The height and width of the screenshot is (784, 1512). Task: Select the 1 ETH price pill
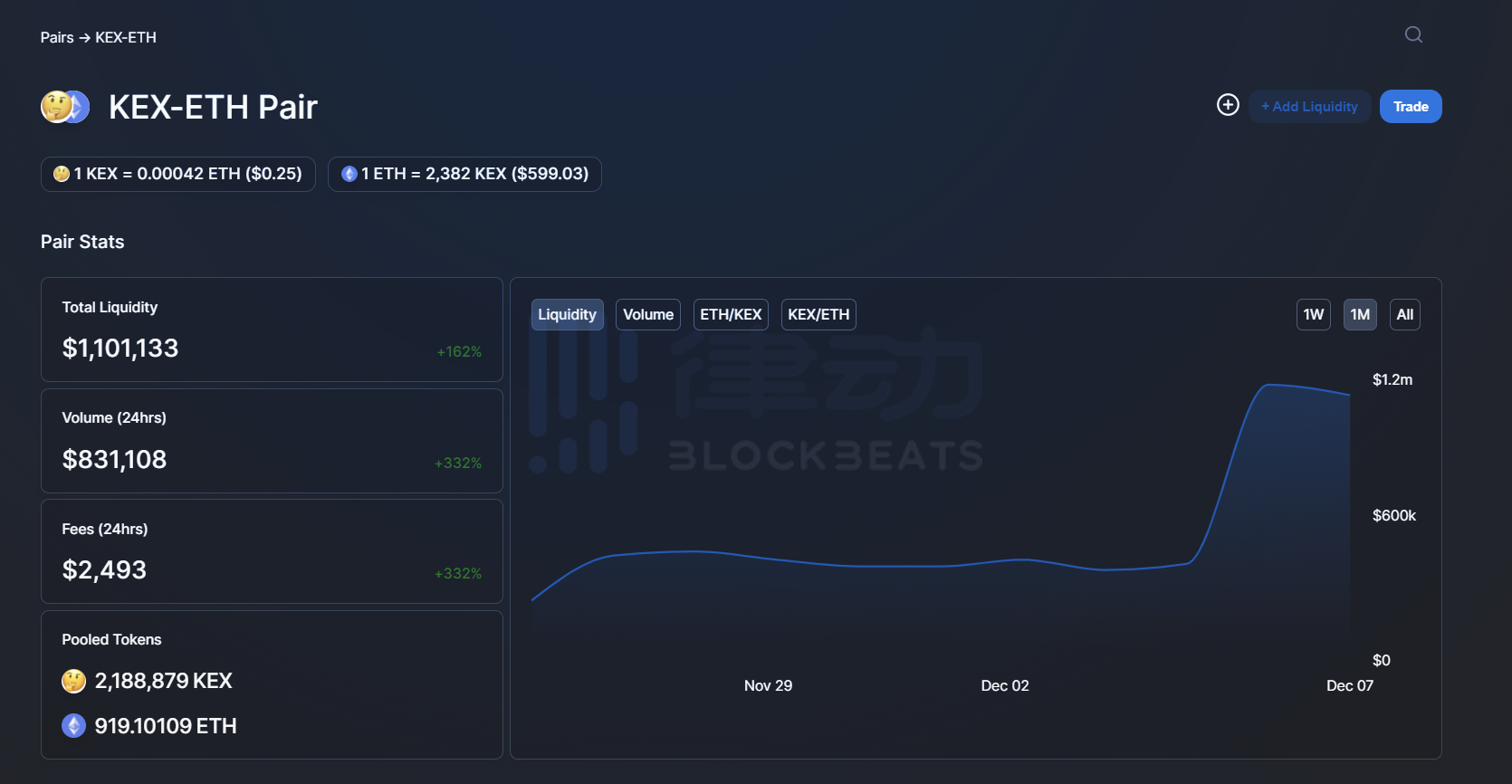(464, 174)
